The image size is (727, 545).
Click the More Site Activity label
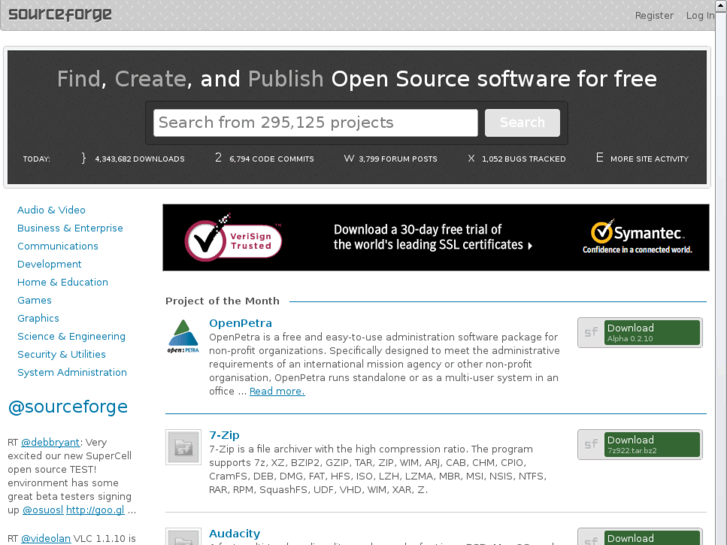649,159
